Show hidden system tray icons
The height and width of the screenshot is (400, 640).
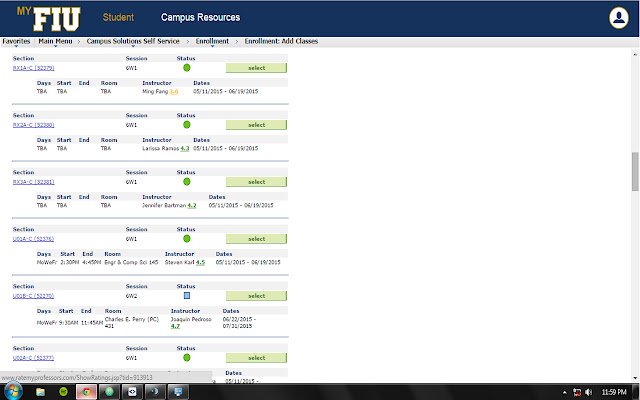click(x=564, y=393)
